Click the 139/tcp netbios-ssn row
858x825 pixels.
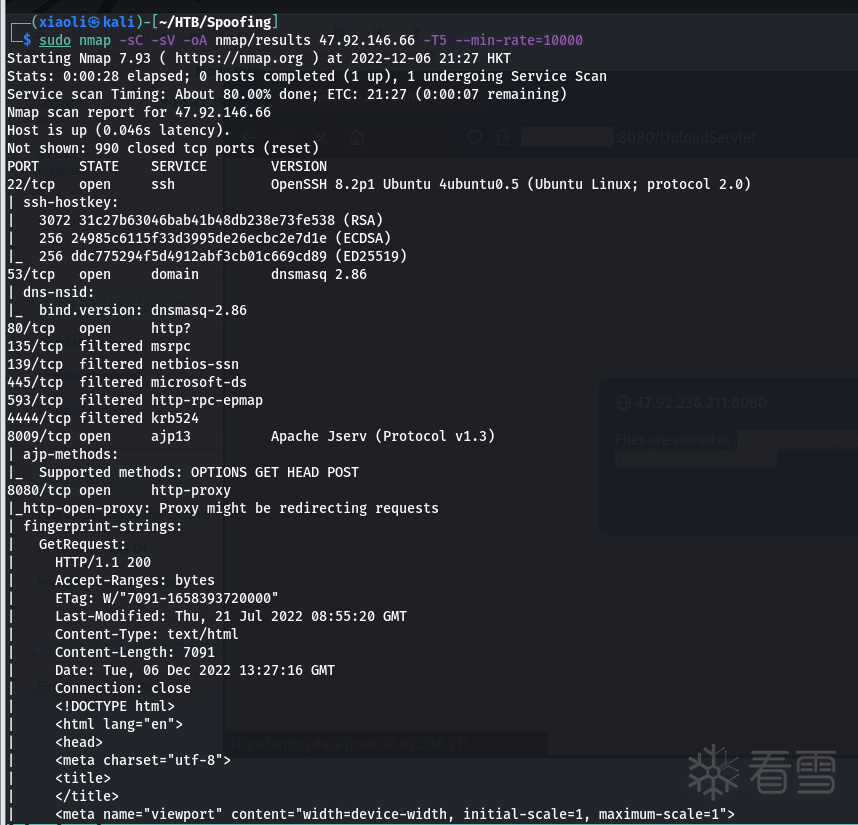[x=123, y=364]
